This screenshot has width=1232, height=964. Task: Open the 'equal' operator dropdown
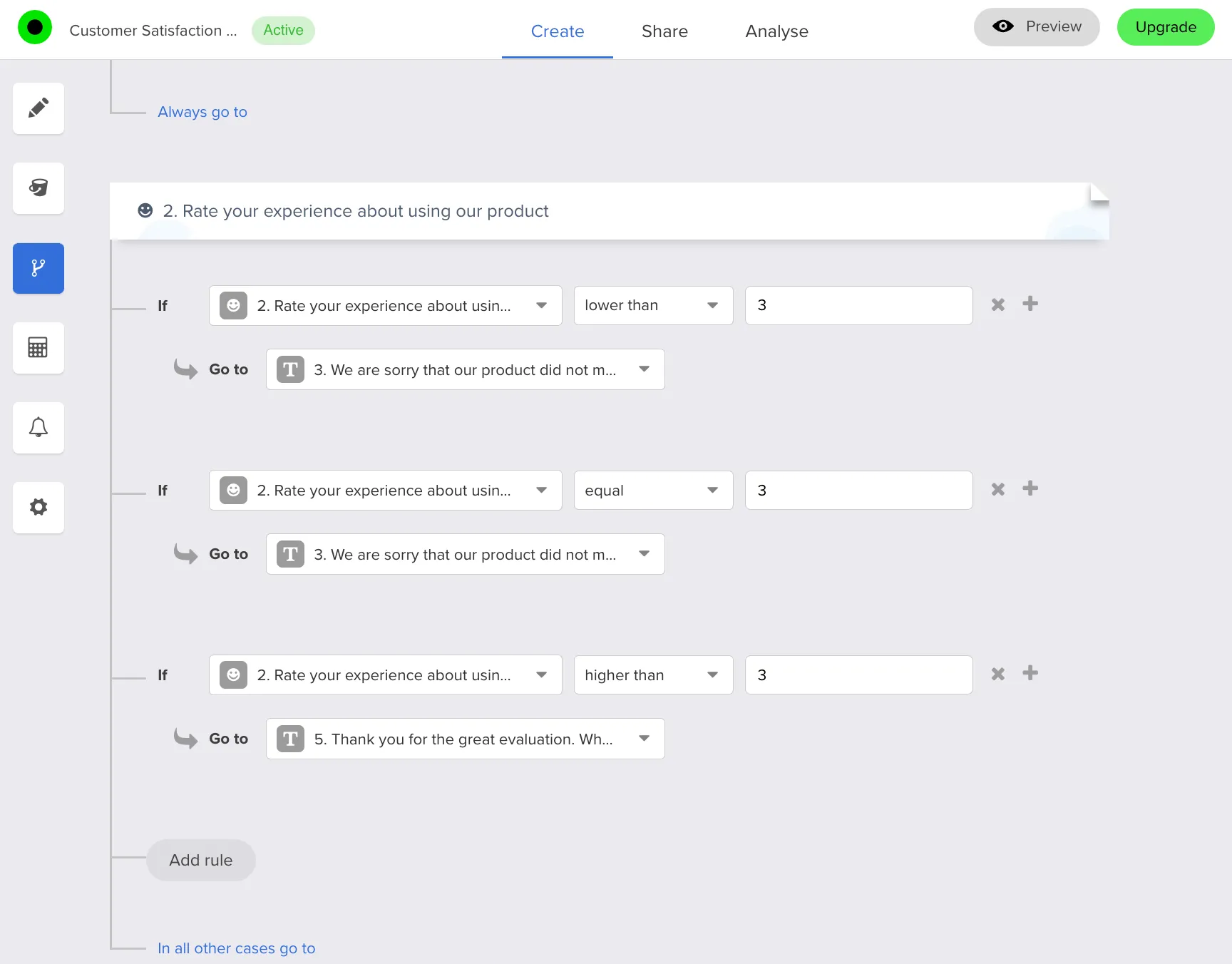click(x=653, y=491)
